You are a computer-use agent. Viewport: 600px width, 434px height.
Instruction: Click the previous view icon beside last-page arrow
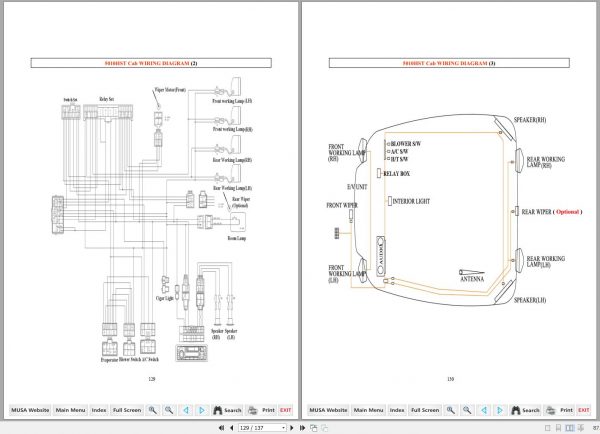(314, 427)
